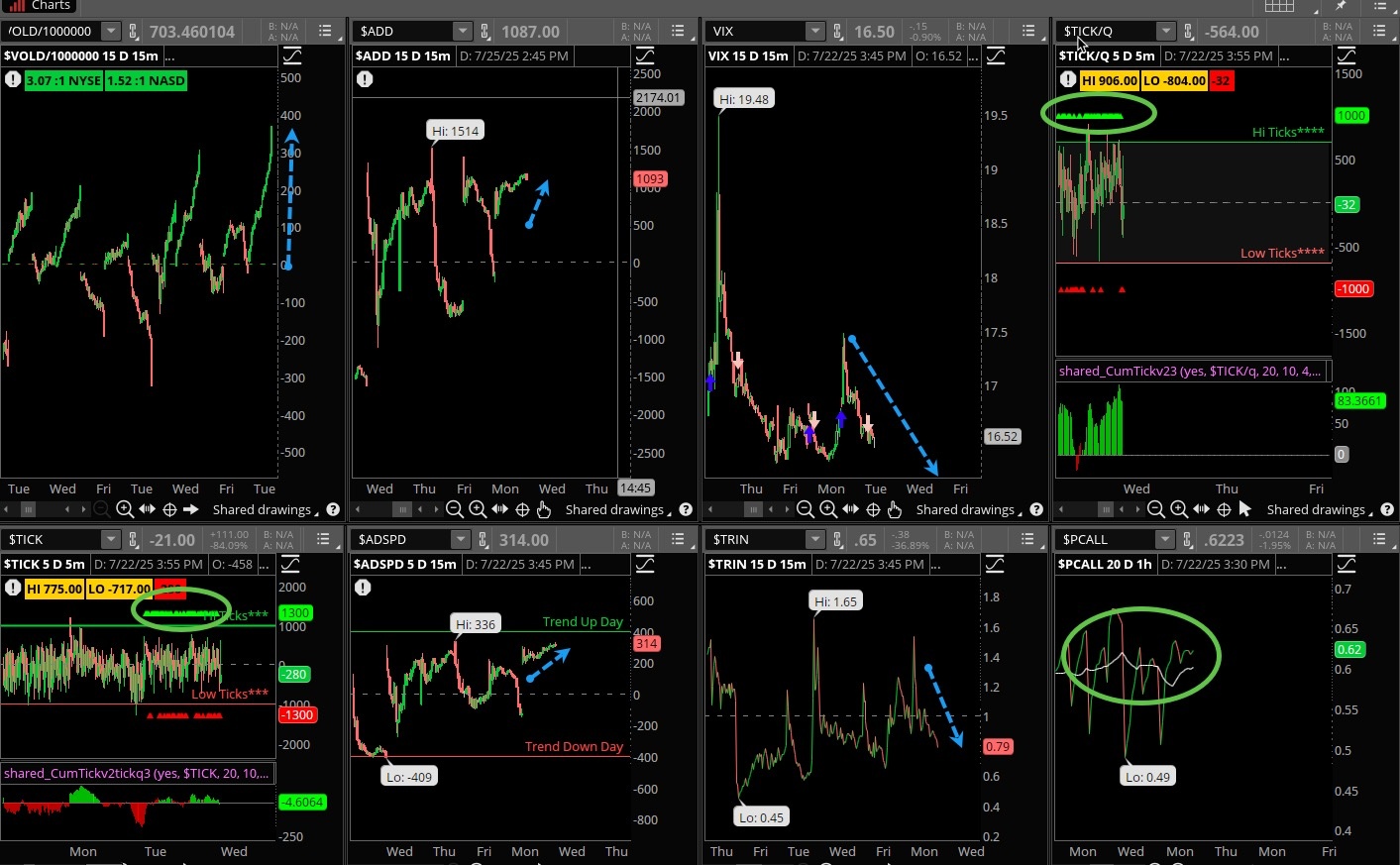Click alert exclamation icon on $ADSPD chart

pos(364,588)
